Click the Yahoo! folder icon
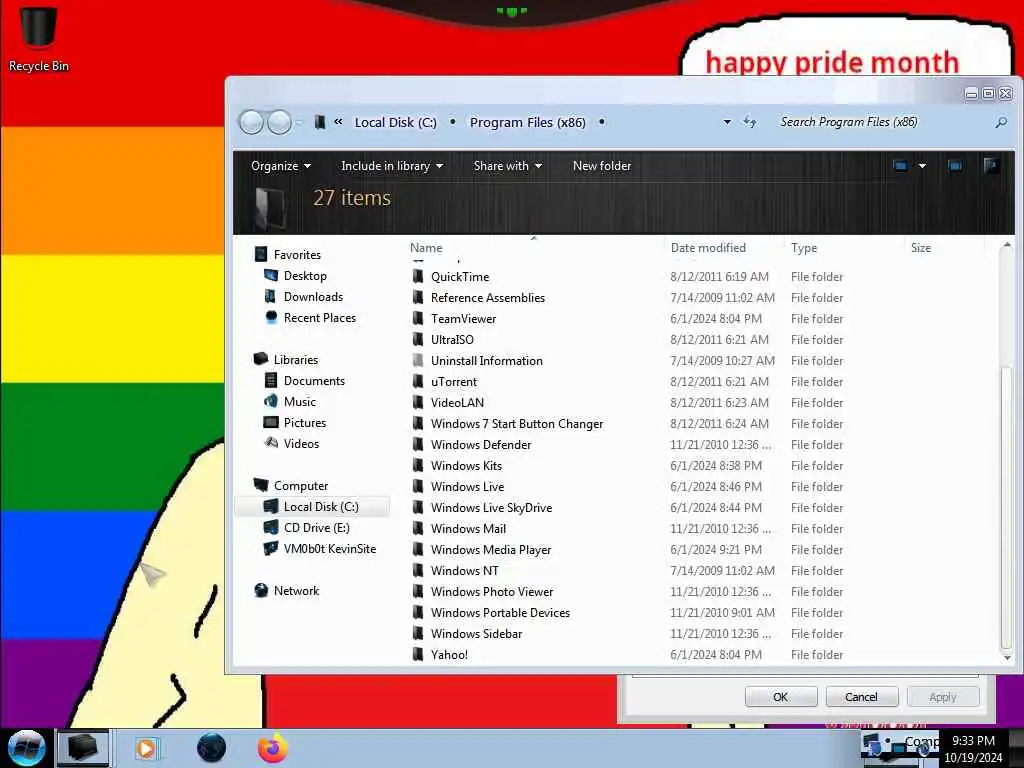This screenshot has width=1024, height=768. coord(418,654)
